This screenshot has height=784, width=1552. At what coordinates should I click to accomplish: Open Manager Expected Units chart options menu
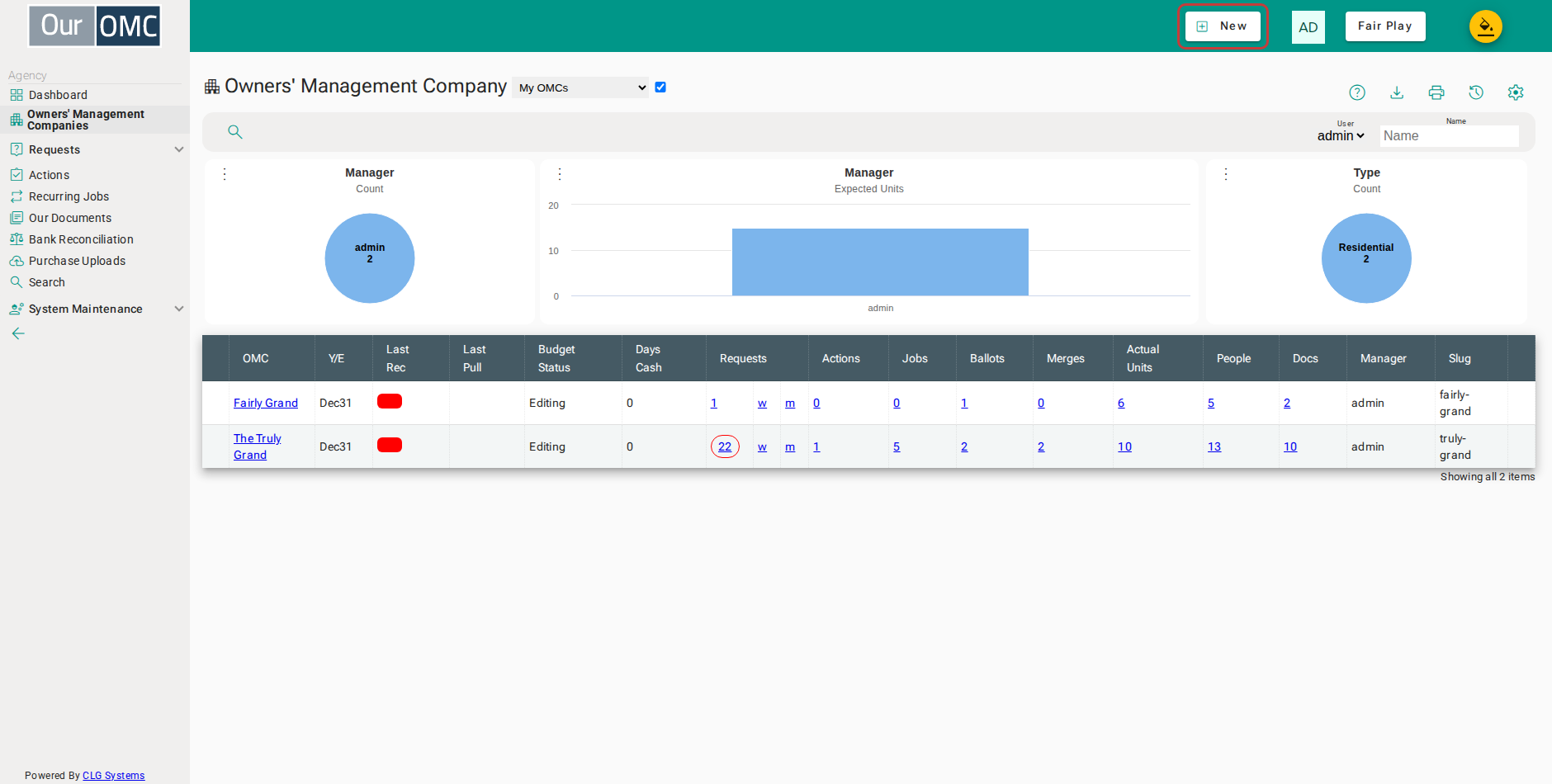[x=560, y=174]
